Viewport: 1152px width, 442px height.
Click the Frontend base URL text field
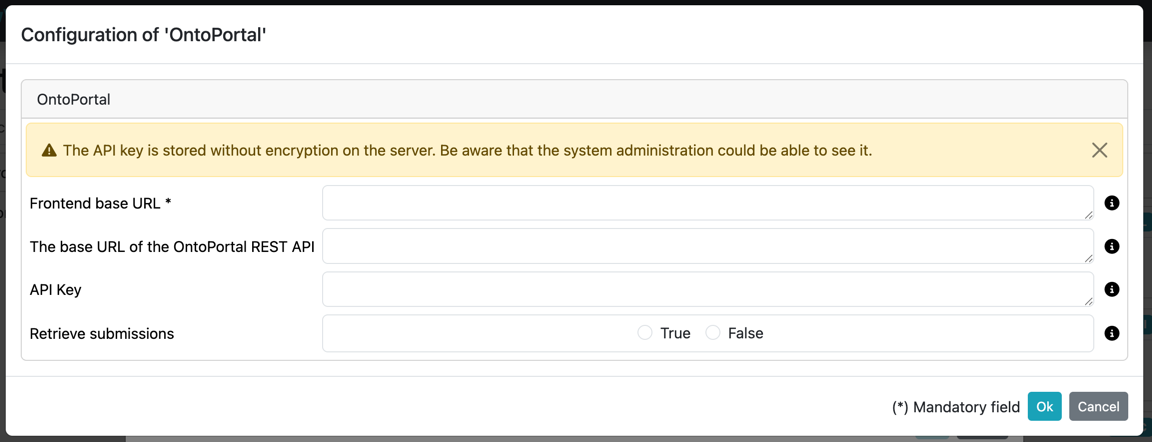(x=708, y=203)
